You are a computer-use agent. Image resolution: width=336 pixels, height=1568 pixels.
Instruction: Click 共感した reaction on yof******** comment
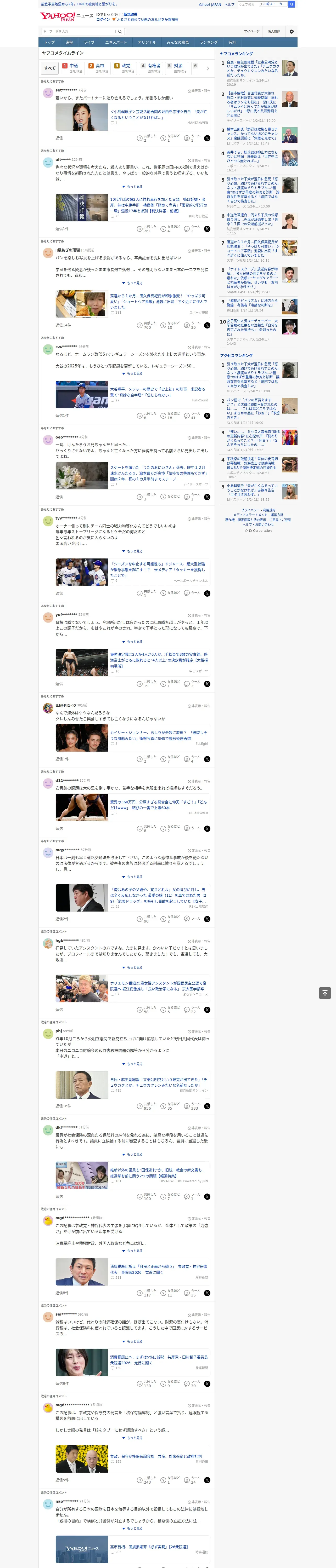(x=147, y=684)
